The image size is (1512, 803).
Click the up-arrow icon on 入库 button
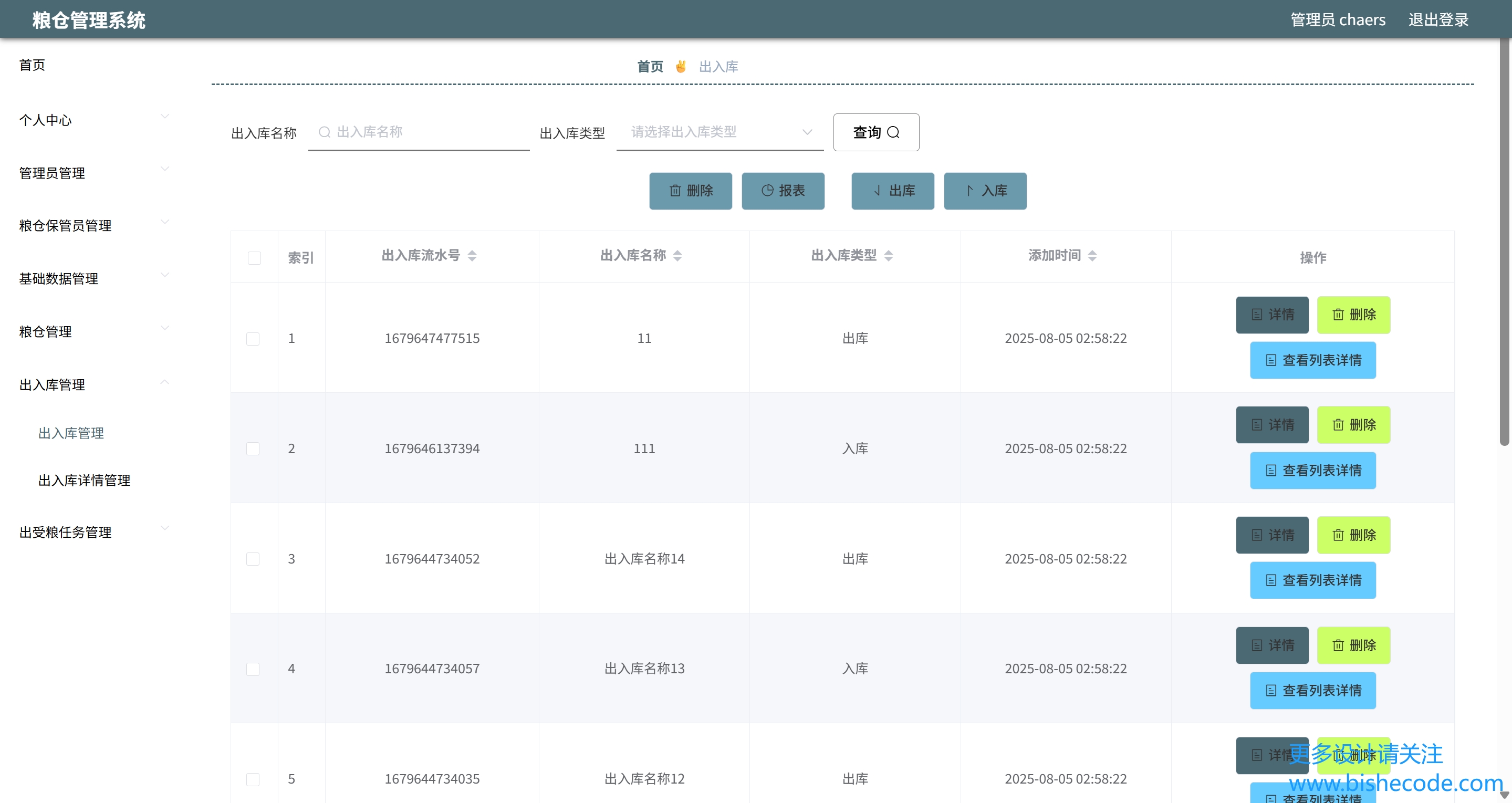coord(969,190)
